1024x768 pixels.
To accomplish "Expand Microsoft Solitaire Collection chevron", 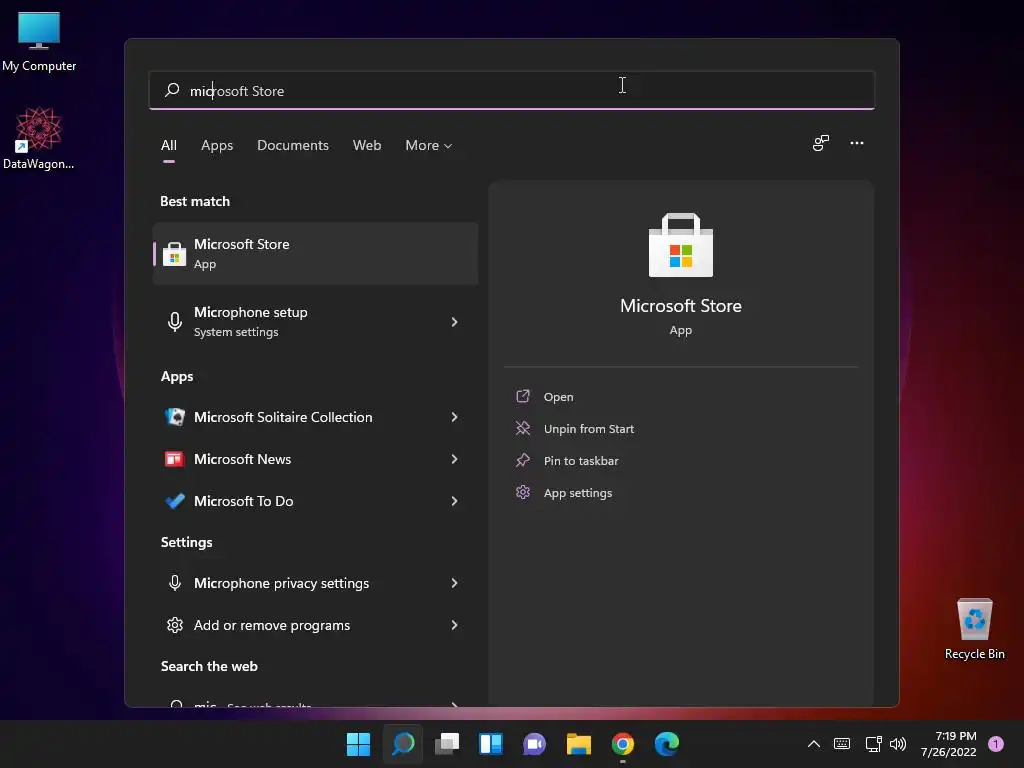I will 455,417.
